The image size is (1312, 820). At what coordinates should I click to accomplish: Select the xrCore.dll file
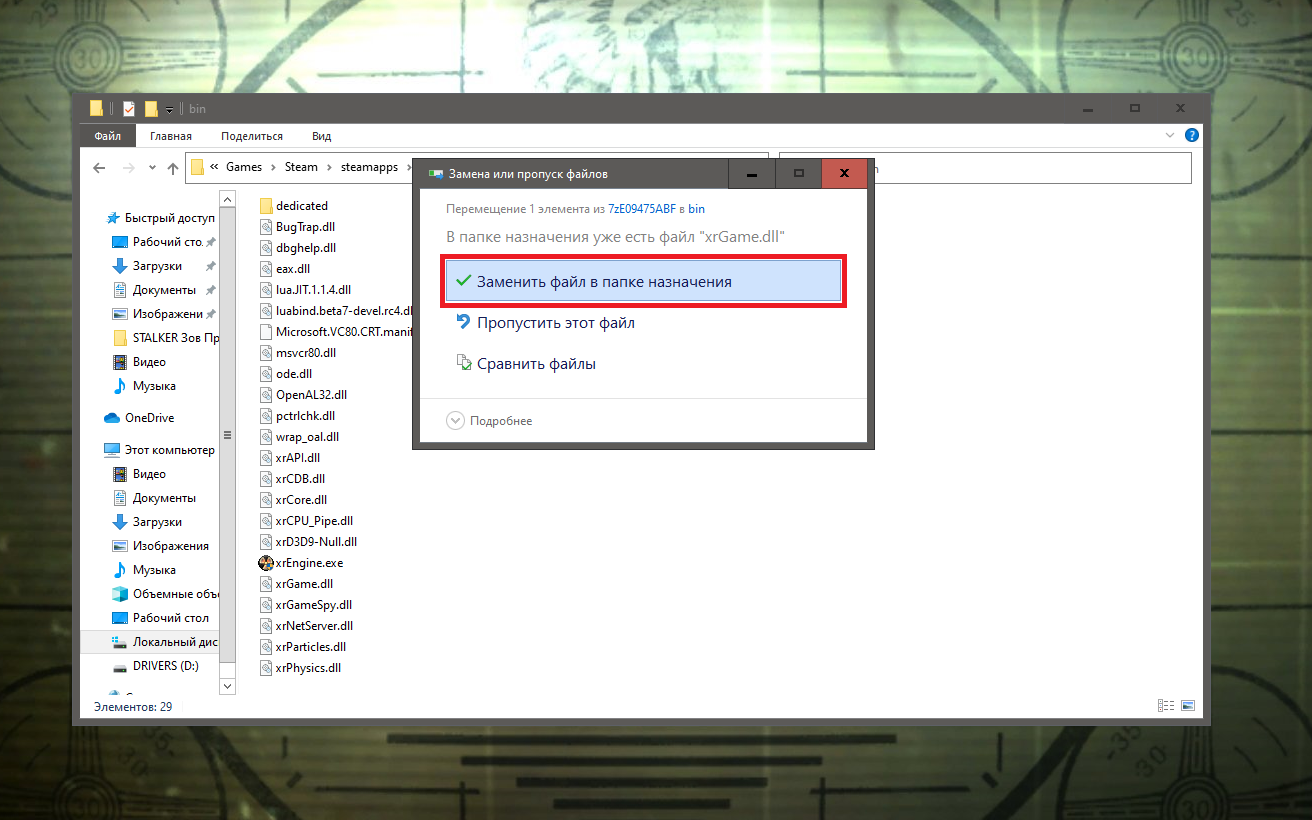click(x=293, y=500)
